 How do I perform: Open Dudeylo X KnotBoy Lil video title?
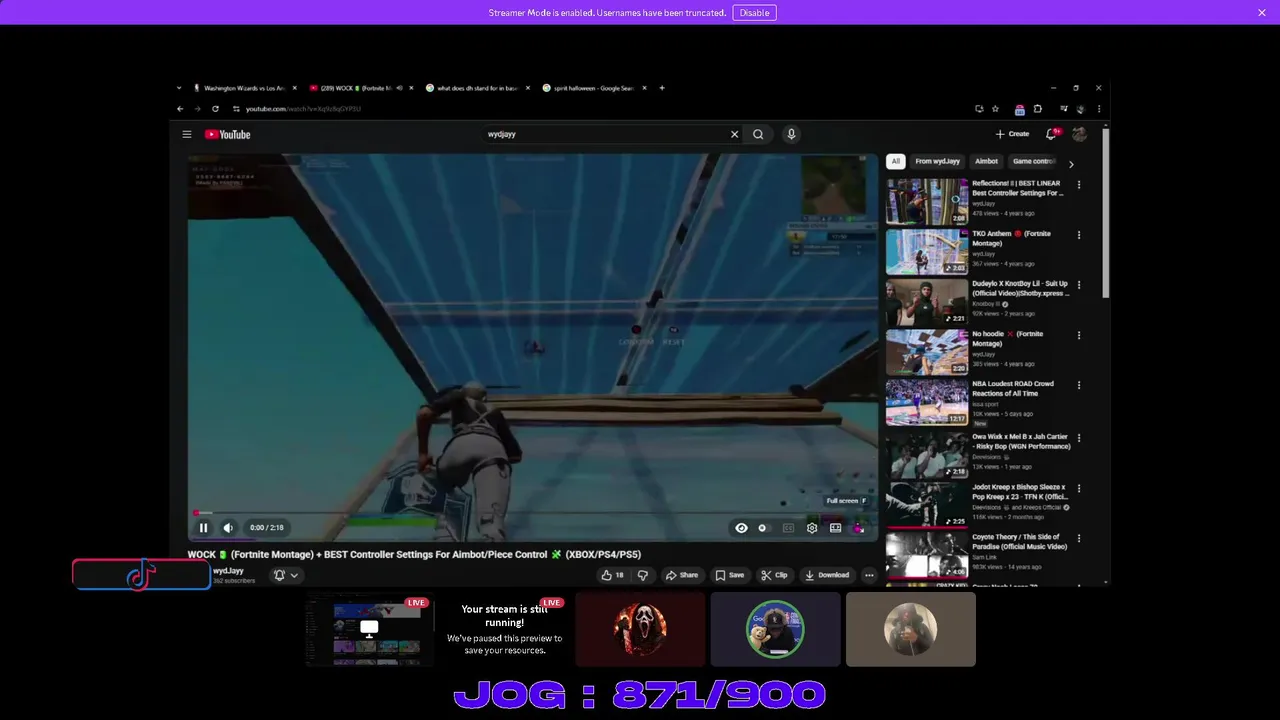pos(1020,288)
